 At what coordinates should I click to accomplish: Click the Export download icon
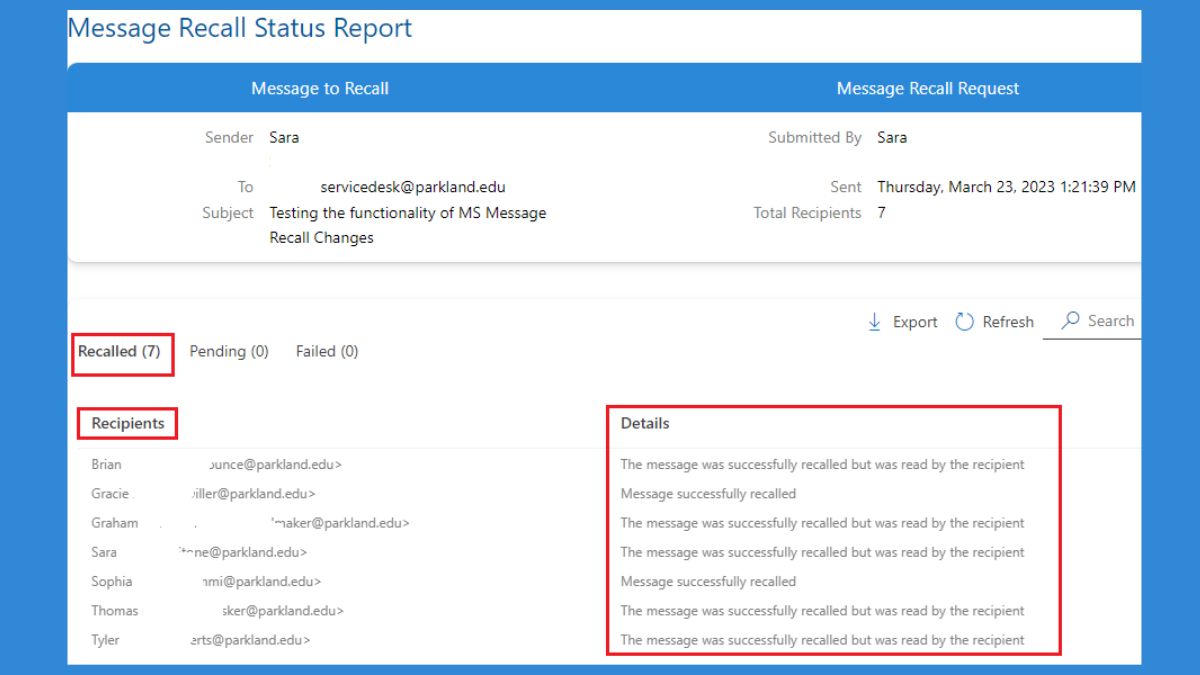875,321
